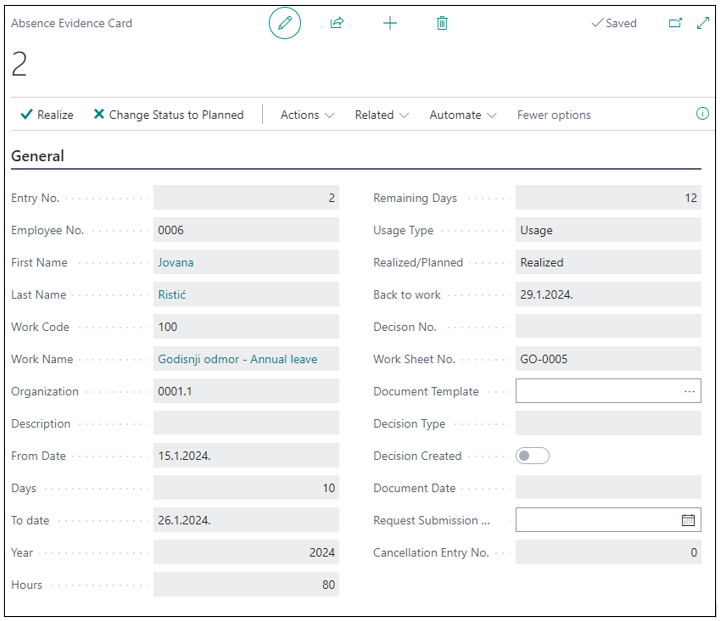Click the pencil edit icon
720x621 pixels.
pyautogui.click(x=285, y=23)
